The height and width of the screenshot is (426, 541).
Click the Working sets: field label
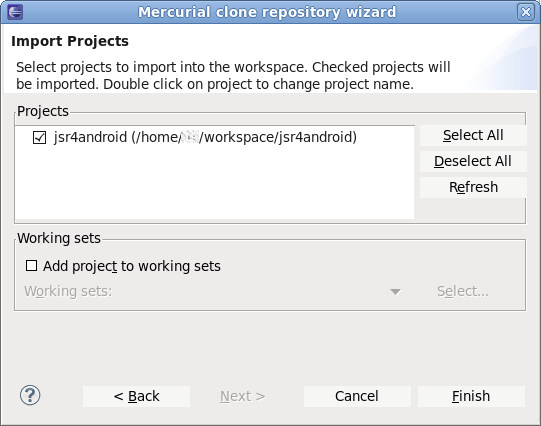pos(68,291)
